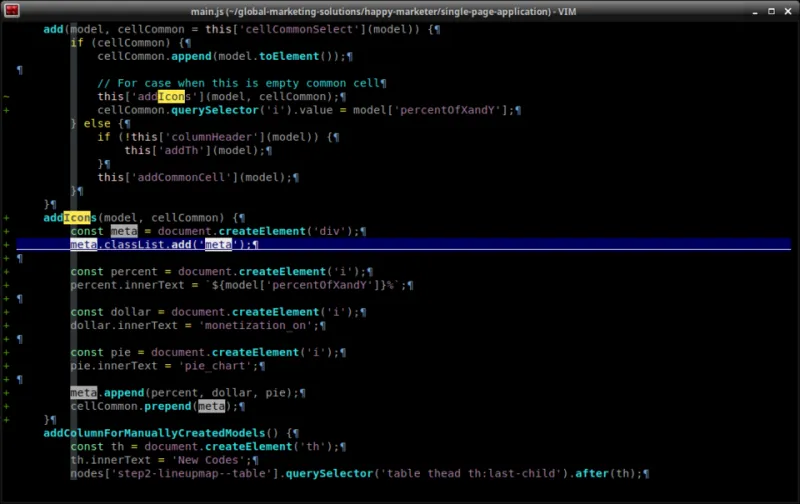Click the 'percent.innerText' template string line
Screen dimensions: 800x504
click(242, 285)
